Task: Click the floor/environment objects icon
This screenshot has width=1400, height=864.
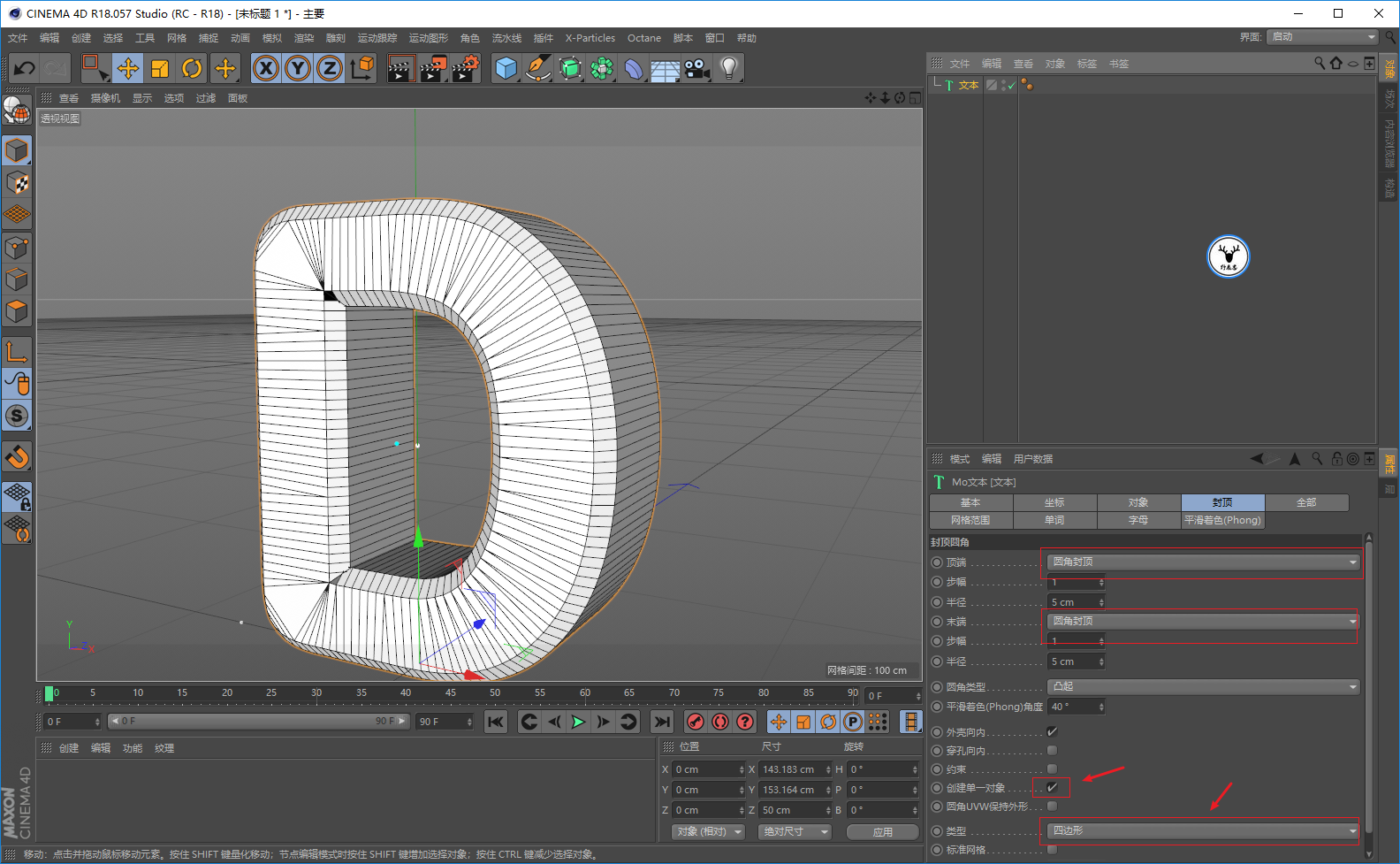Action: coord(666,68)
